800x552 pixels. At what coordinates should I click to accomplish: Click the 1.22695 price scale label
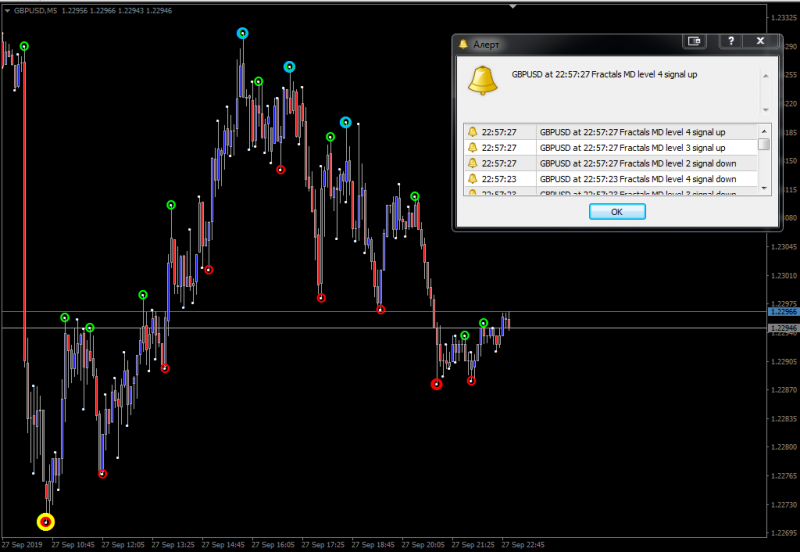pos(784,533)
